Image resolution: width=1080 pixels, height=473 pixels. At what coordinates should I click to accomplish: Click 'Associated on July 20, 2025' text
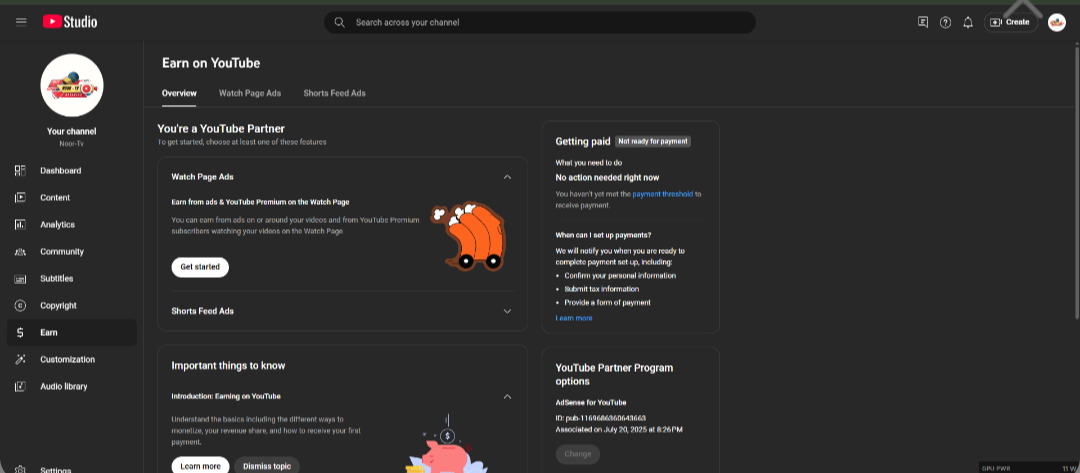point(619,430)
